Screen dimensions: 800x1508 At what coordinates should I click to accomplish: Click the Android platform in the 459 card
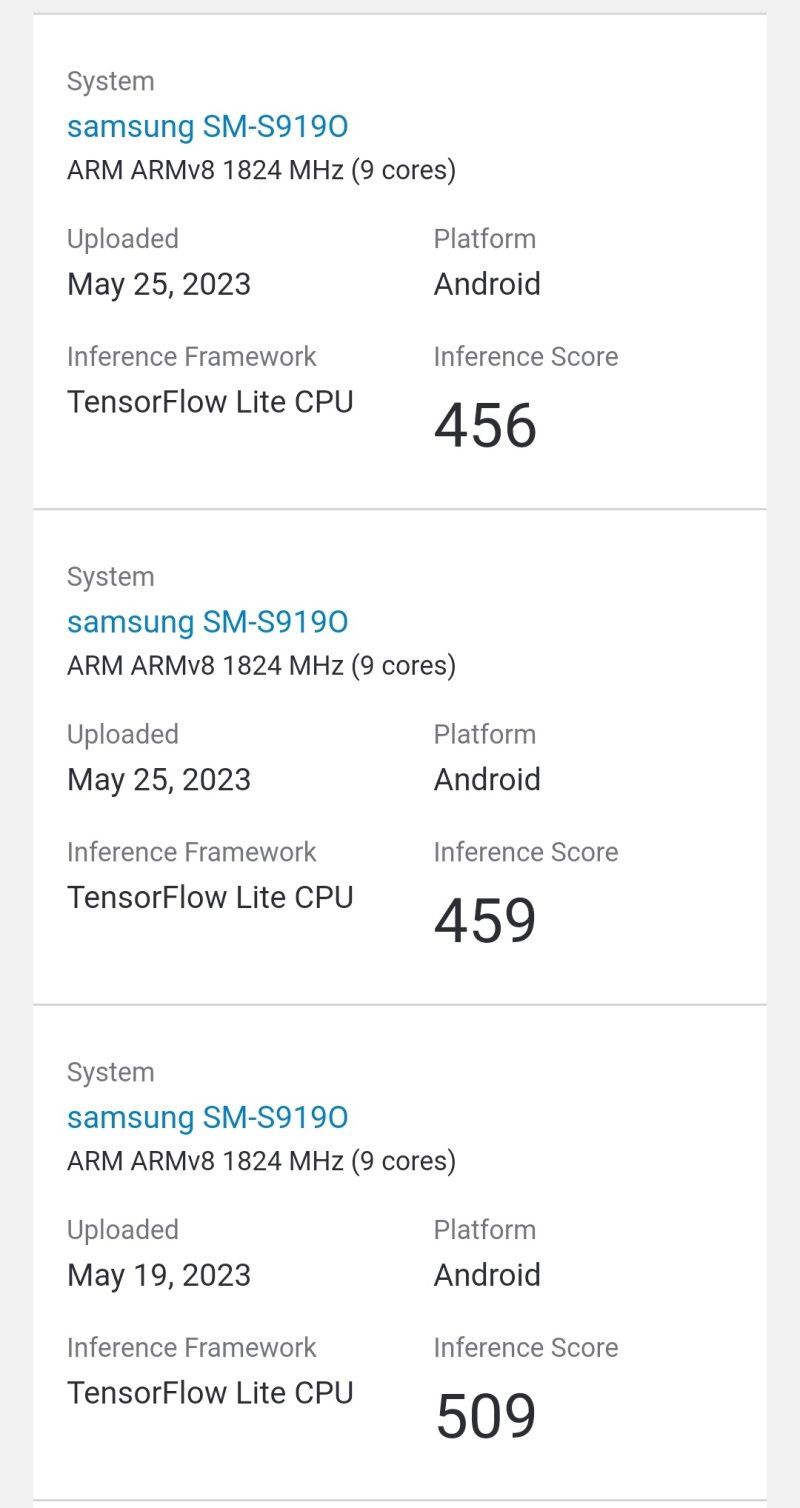(487, 779)
